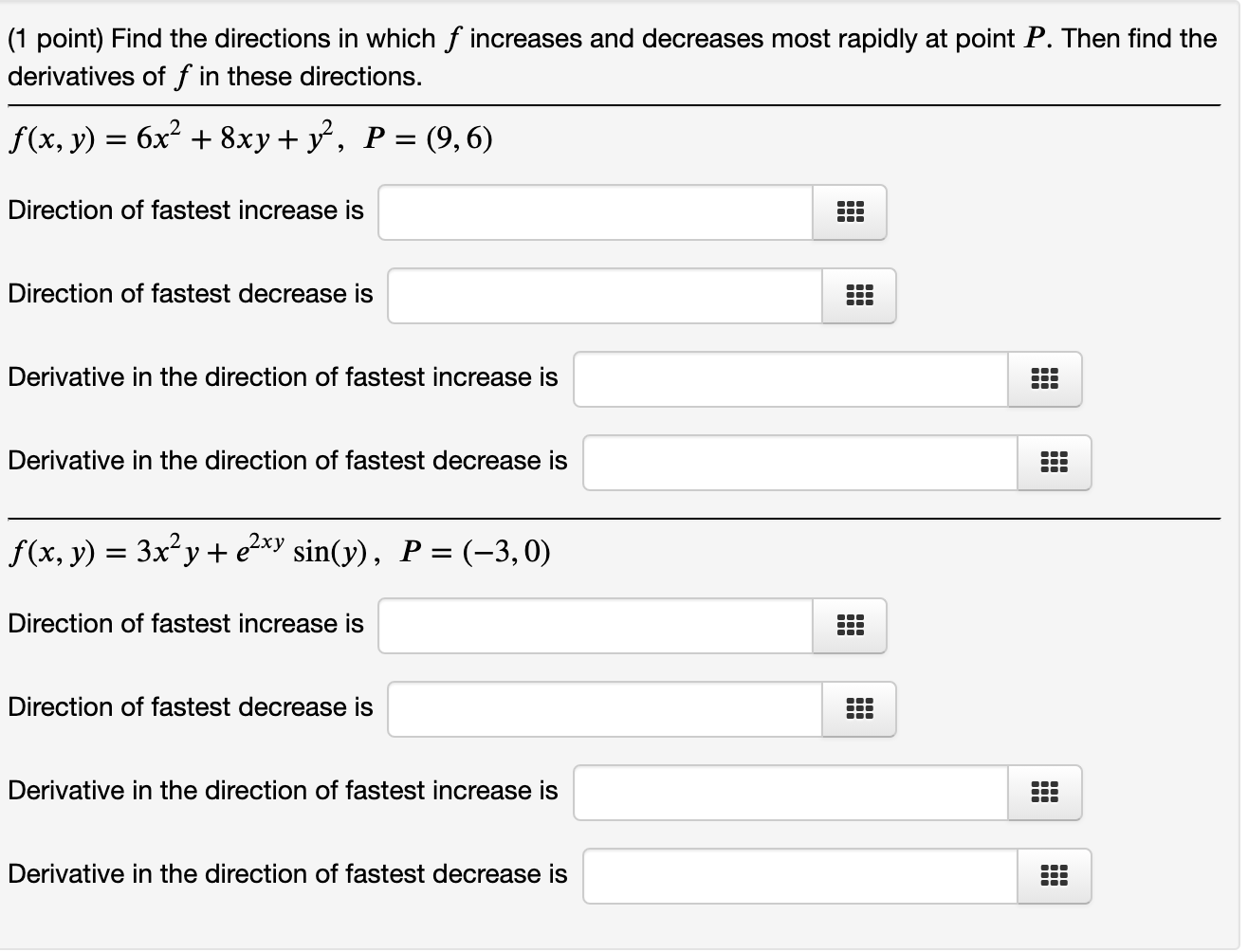Click the formula f(x,y) = 6x² + 8xy + y²
Screen dimensions: 1248x952
(x=171, y=137)
